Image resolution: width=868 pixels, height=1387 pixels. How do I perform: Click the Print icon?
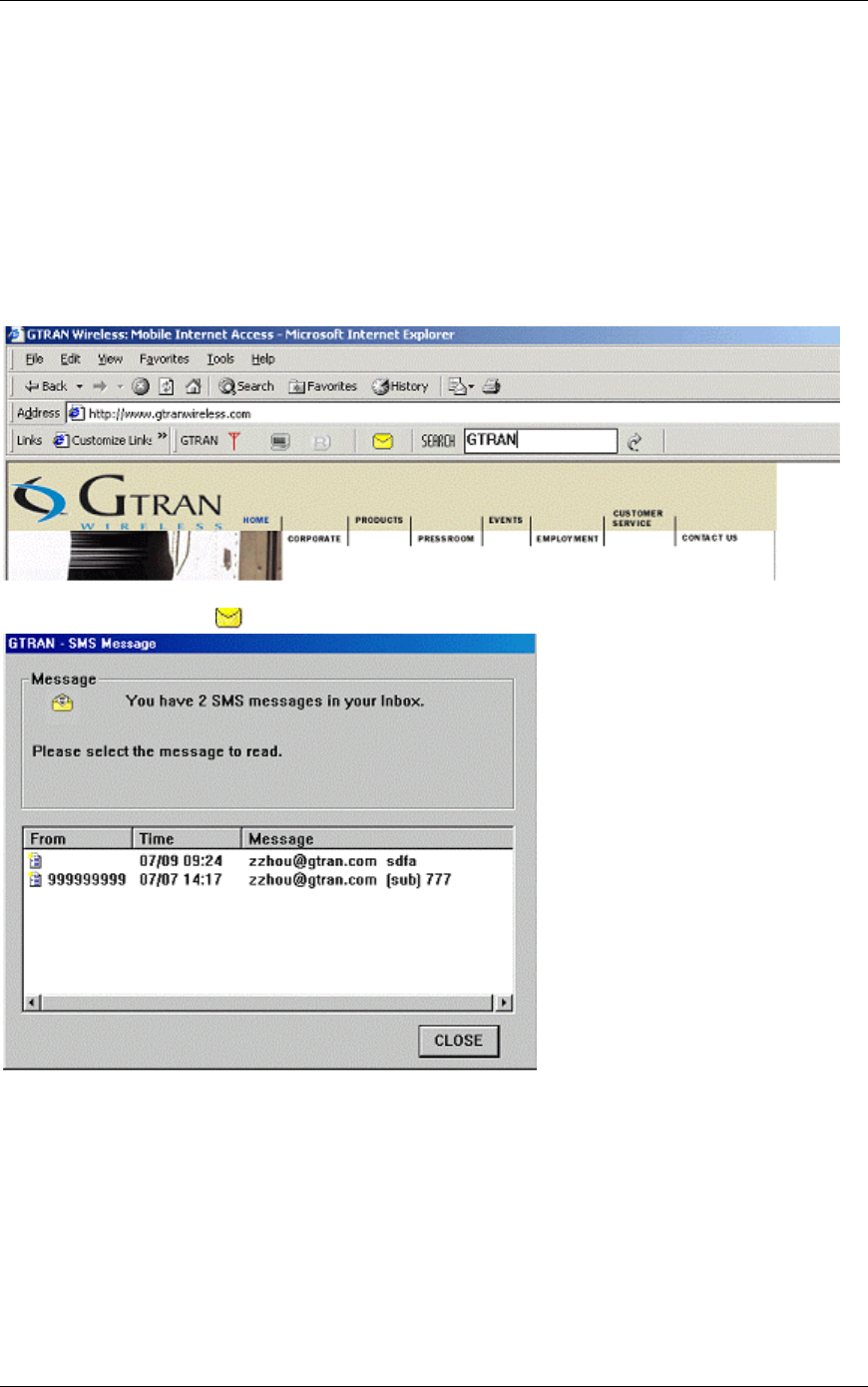click(x=492, y=386)
